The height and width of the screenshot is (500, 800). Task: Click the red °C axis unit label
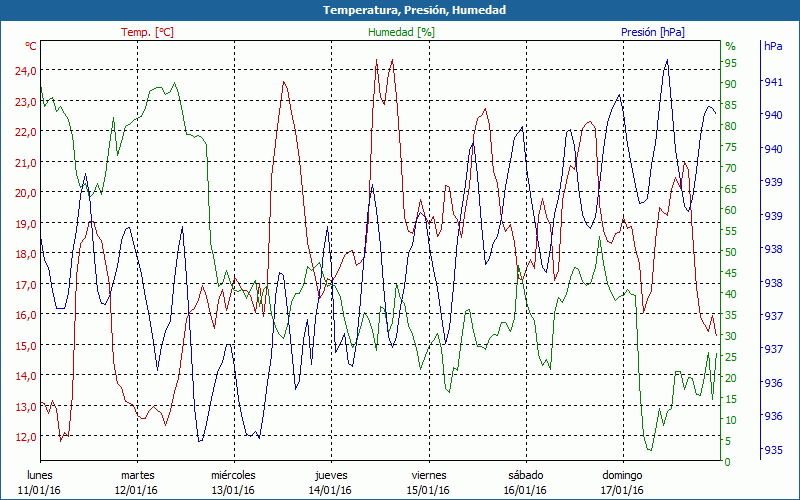31,46
